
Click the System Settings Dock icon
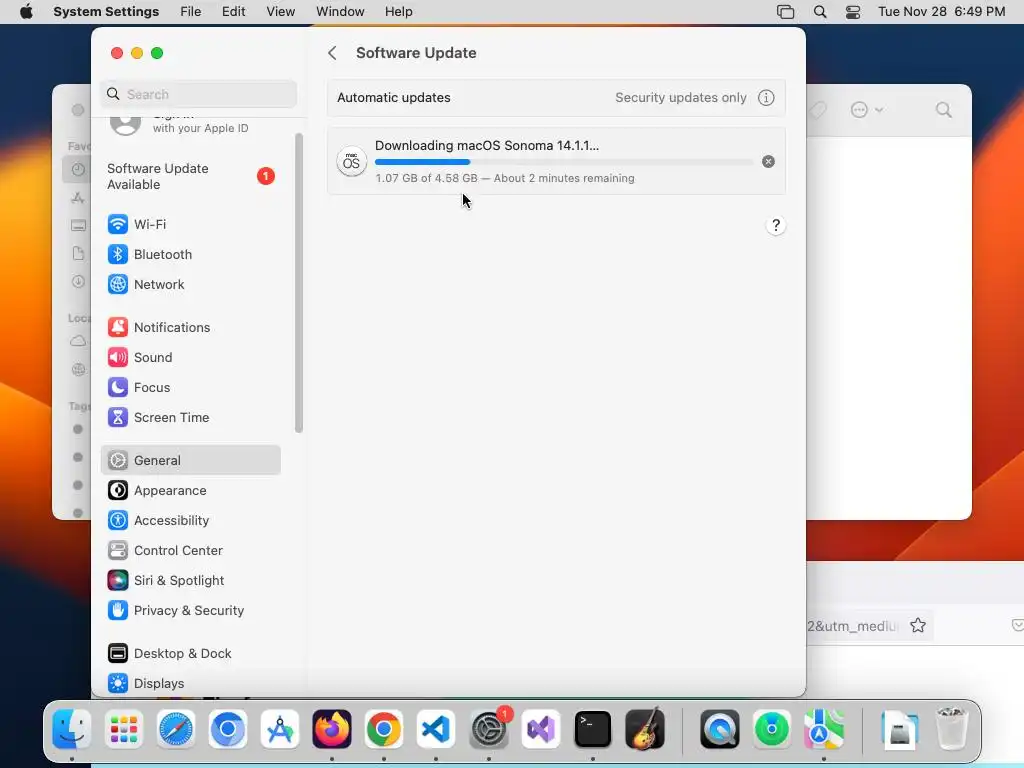(489, 729)
